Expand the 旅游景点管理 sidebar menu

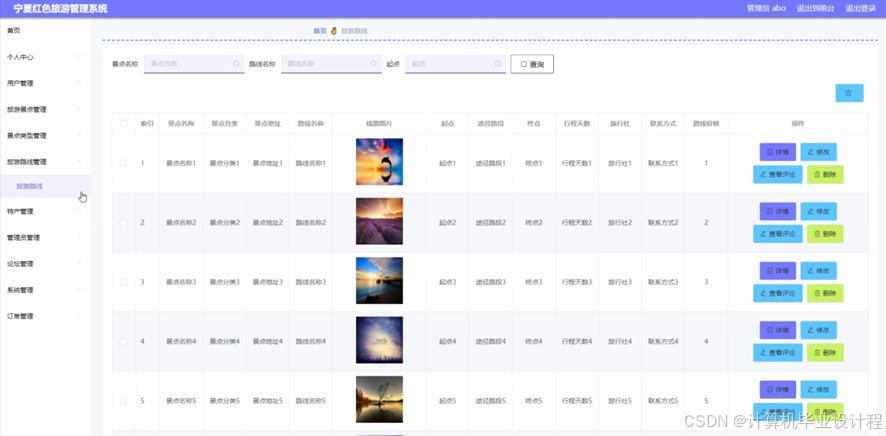point(45,110)
